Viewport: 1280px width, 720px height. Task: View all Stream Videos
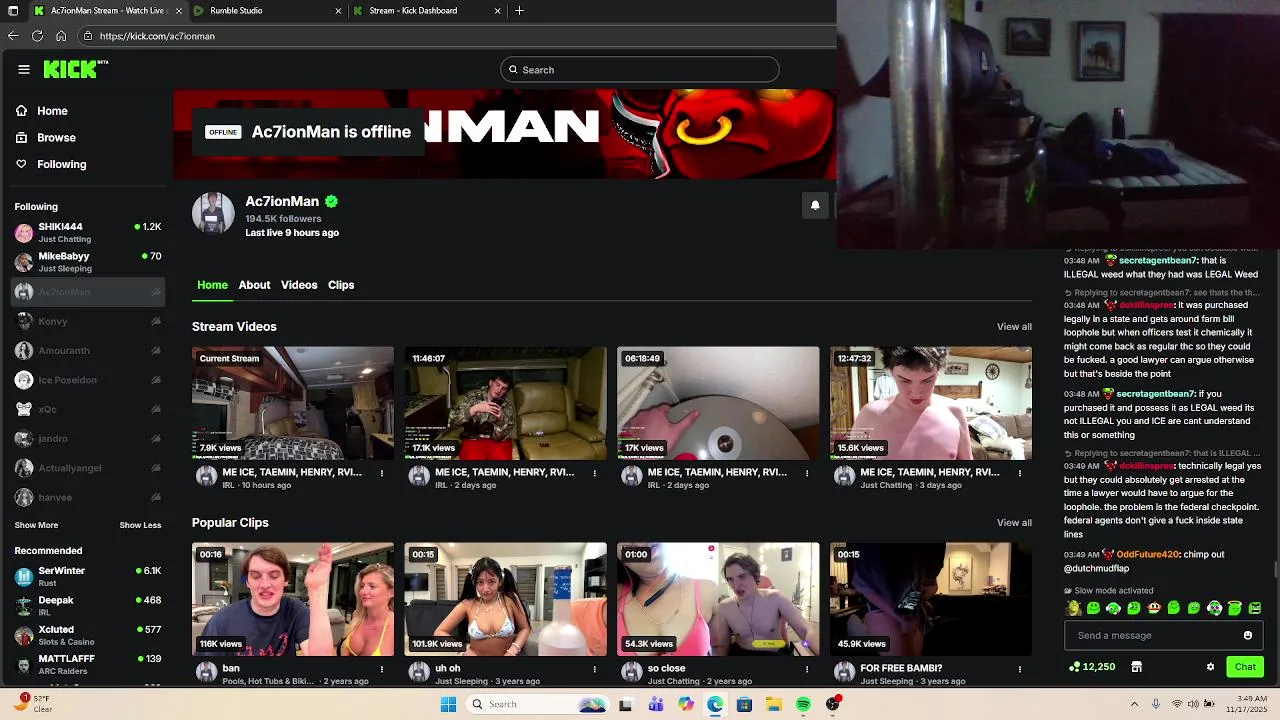tap(1014, 327)
